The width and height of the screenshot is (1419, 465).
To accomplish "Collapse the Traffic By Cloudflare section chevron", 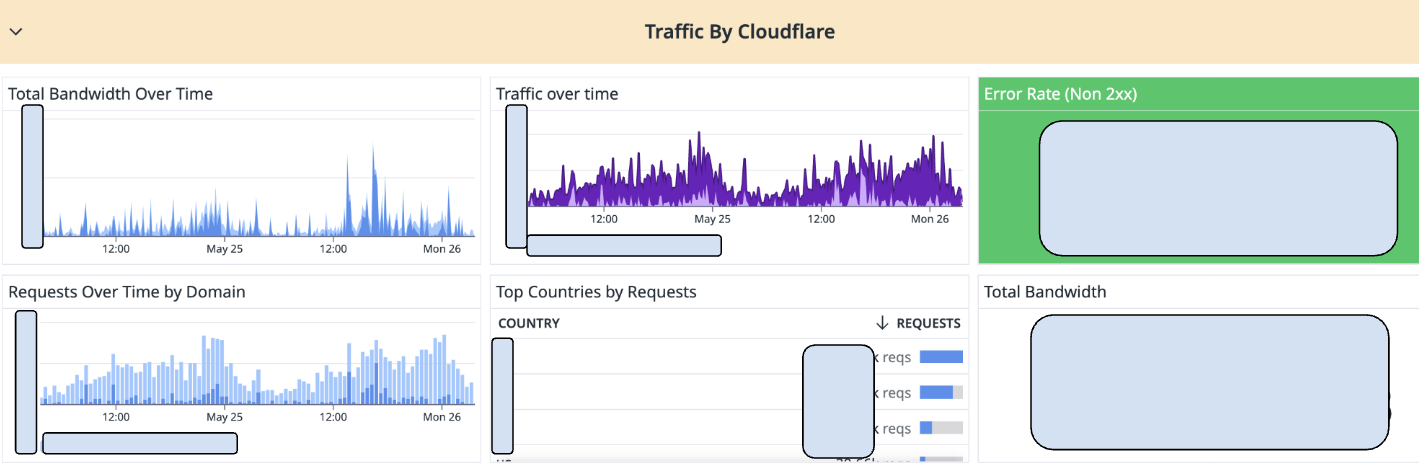I will point(16,32).
